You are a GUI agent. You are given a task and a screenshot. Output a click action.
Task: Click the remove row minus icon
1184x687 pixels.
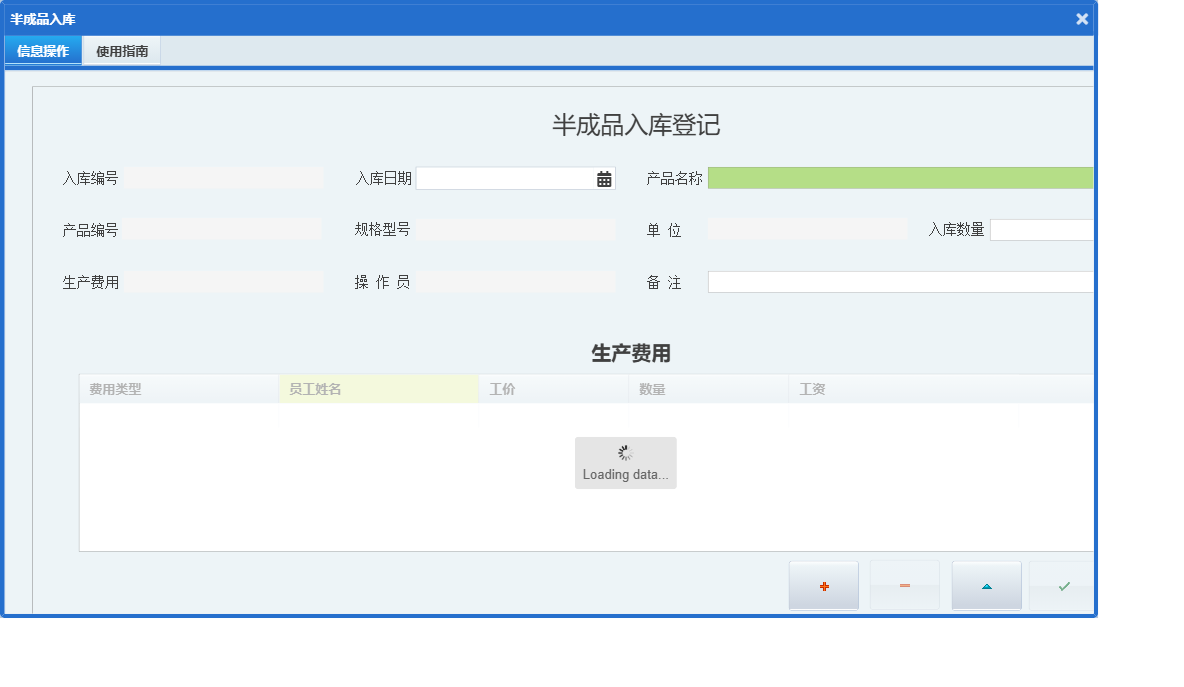904,585
